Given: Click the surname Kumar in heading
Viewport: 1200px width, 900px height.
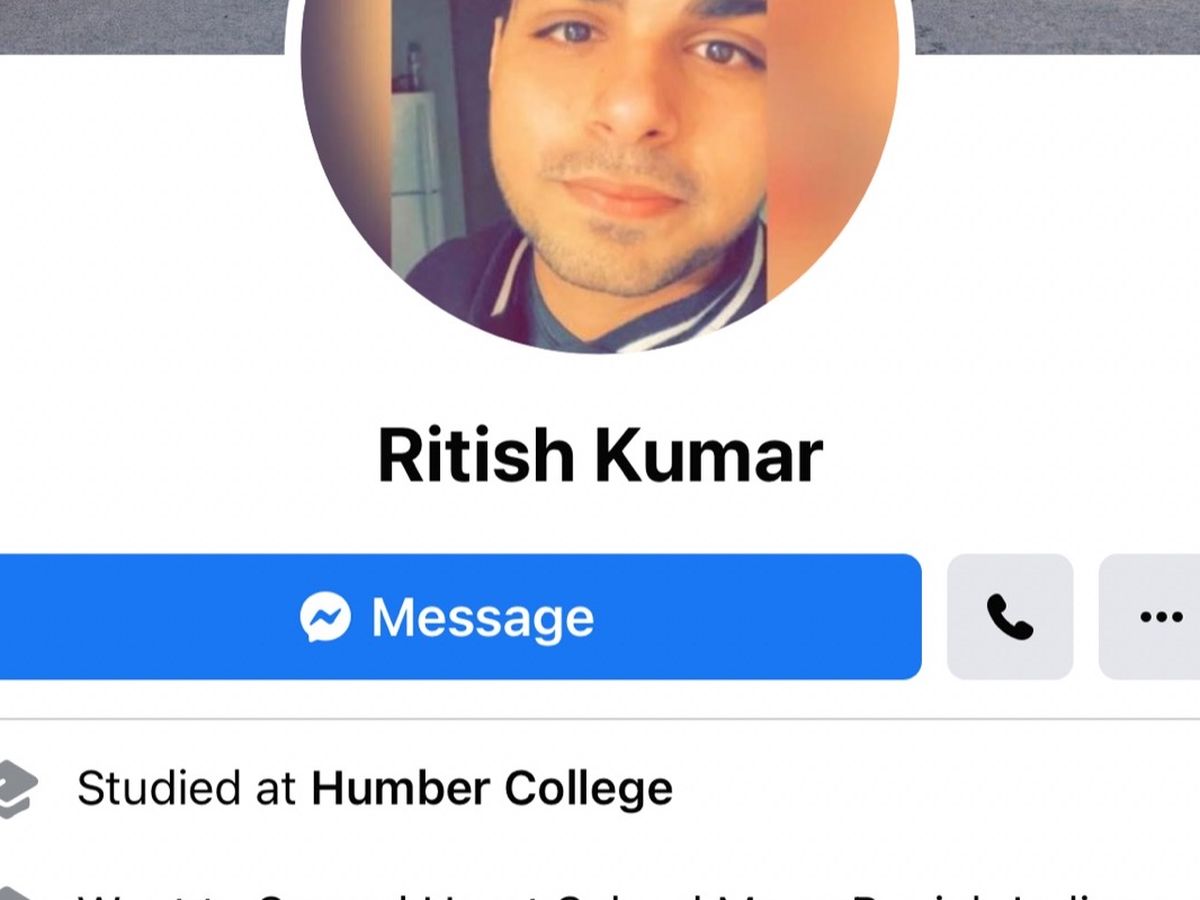Looking at the screenshot, I should pos(709,456).
